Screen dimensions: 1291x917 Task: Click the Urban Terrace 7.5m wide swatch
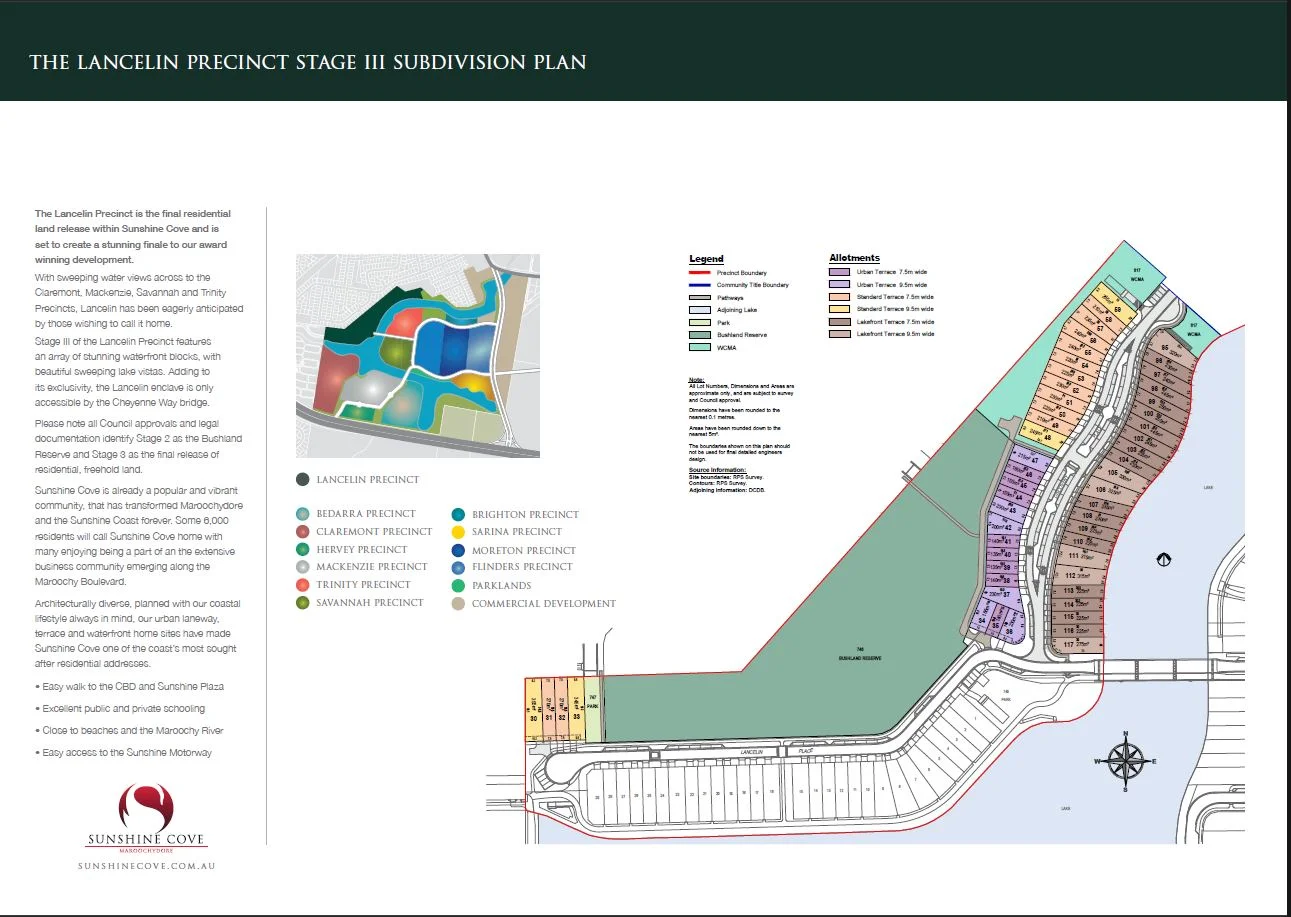click(x=841, y=272)
